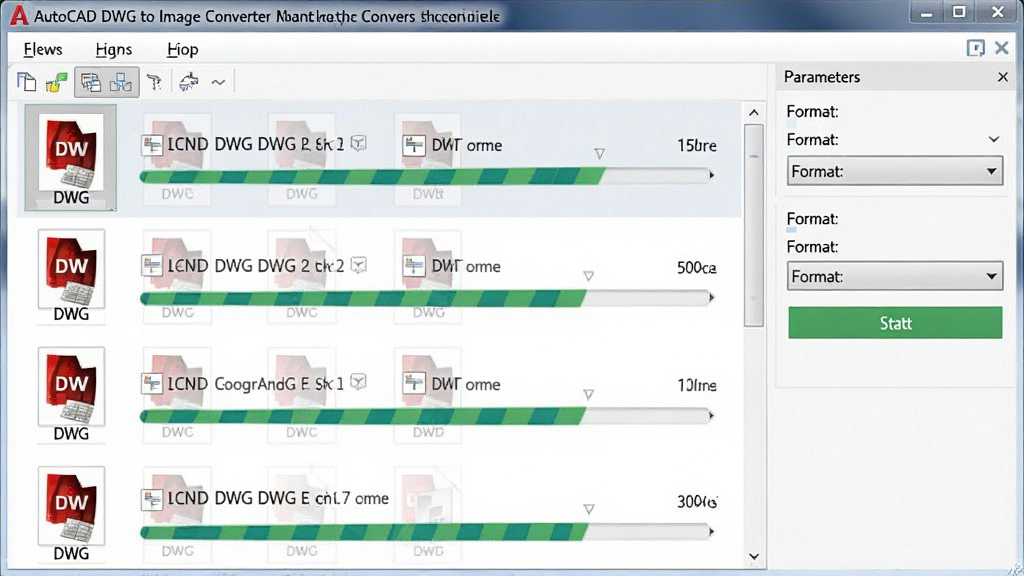
Task: Click the red AutoCAD logo in title bar
Action: pyautogui.click(x=19, y=14)
